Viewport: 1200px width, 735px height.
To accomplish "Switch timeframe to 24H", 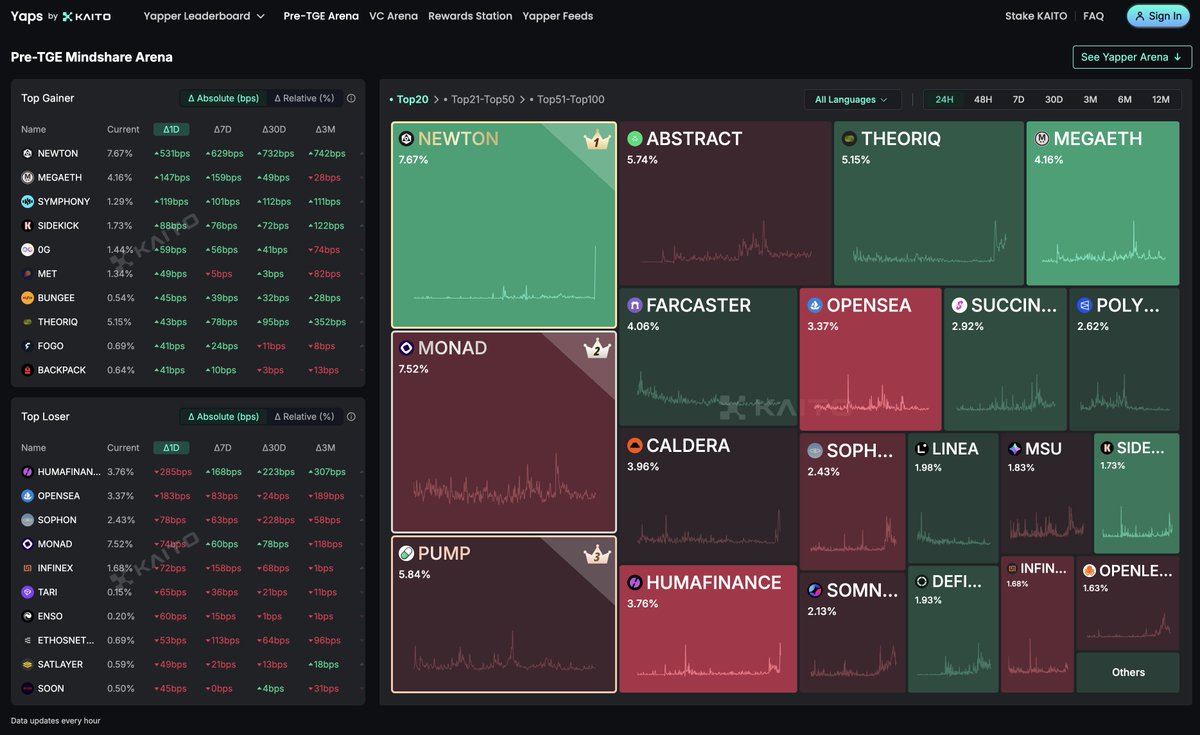I will pos(944,100).
